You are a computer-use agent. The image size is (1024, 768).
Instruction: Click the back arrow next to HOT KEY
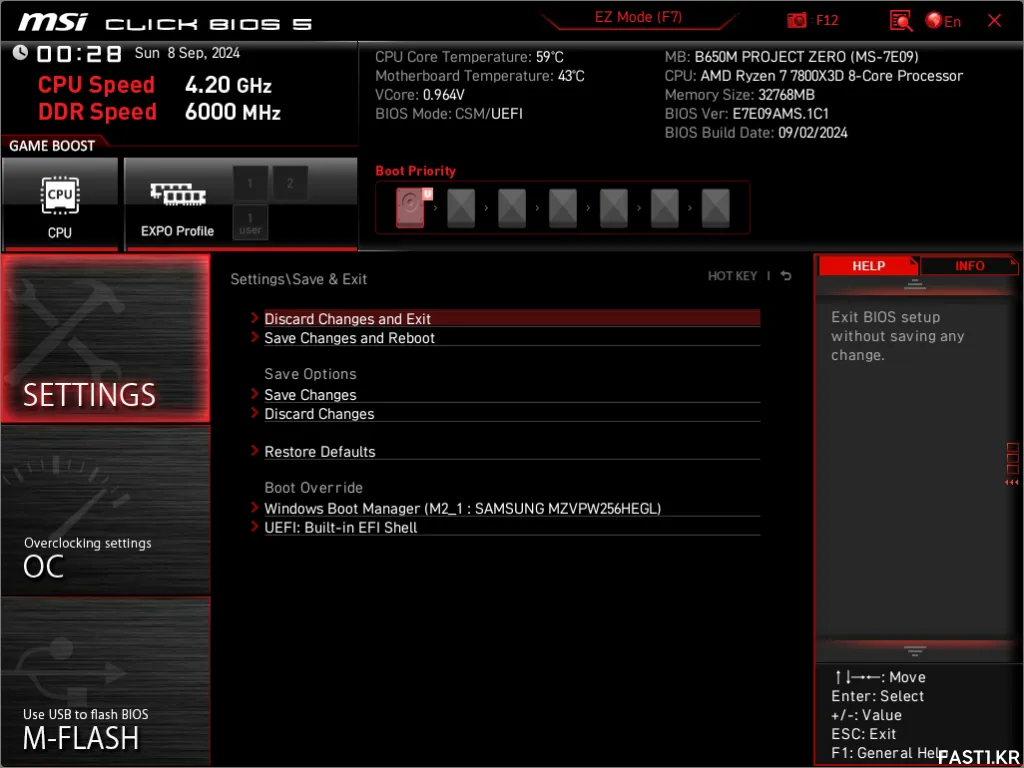(x=786, y=276)
